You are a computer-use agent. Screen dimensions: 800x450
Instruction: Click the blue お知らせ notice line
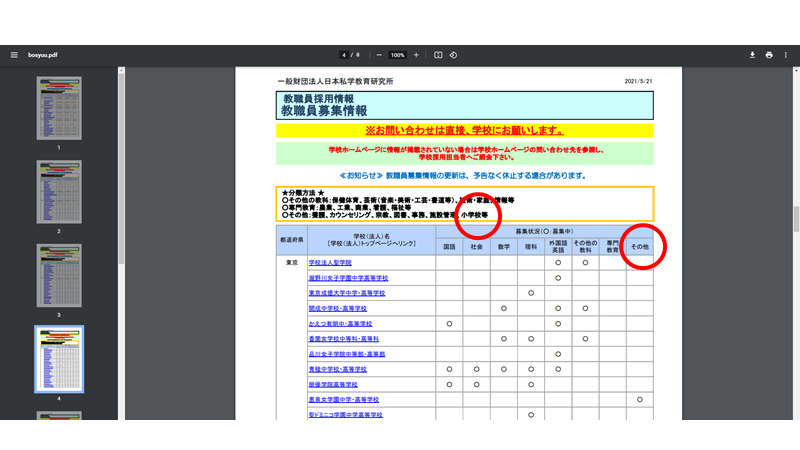pyautogui.click(x=463, y=176)
